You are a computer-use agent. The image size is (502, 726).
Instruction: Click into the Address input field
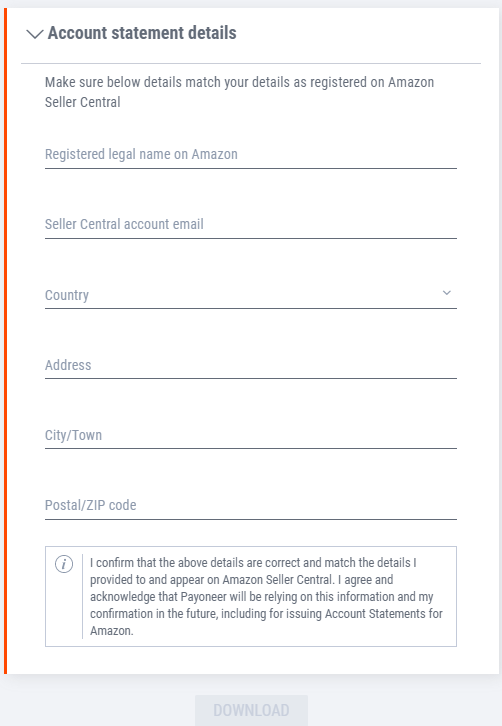pyautogui.click(x=251, y=365)
